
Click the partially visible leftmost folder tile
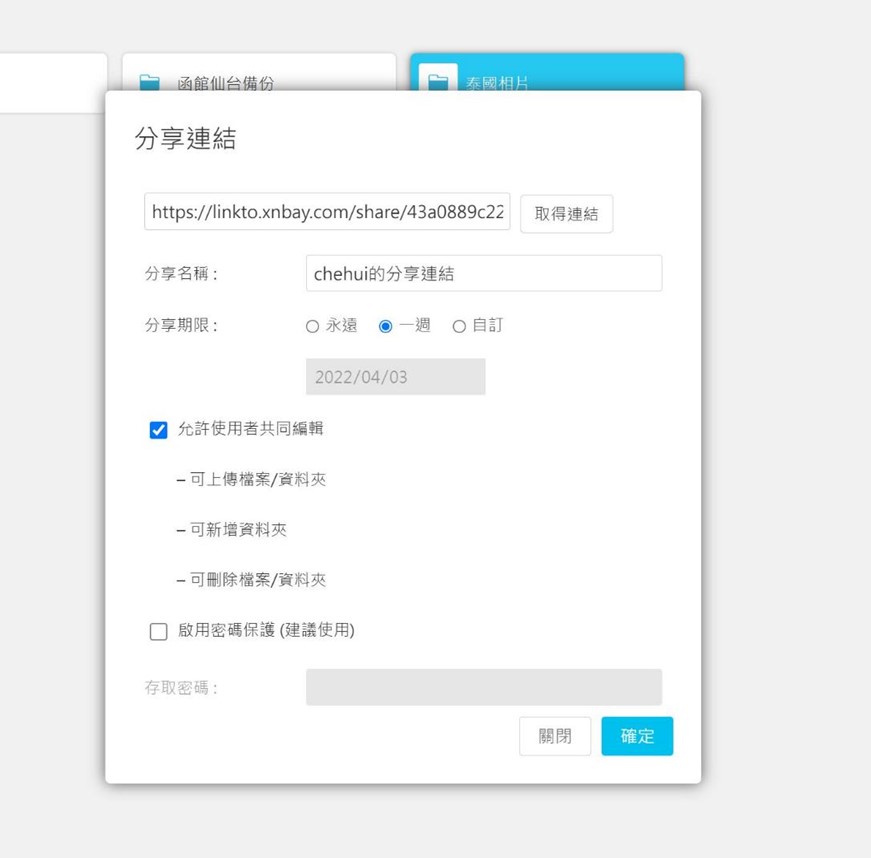(x=52, y=82)
